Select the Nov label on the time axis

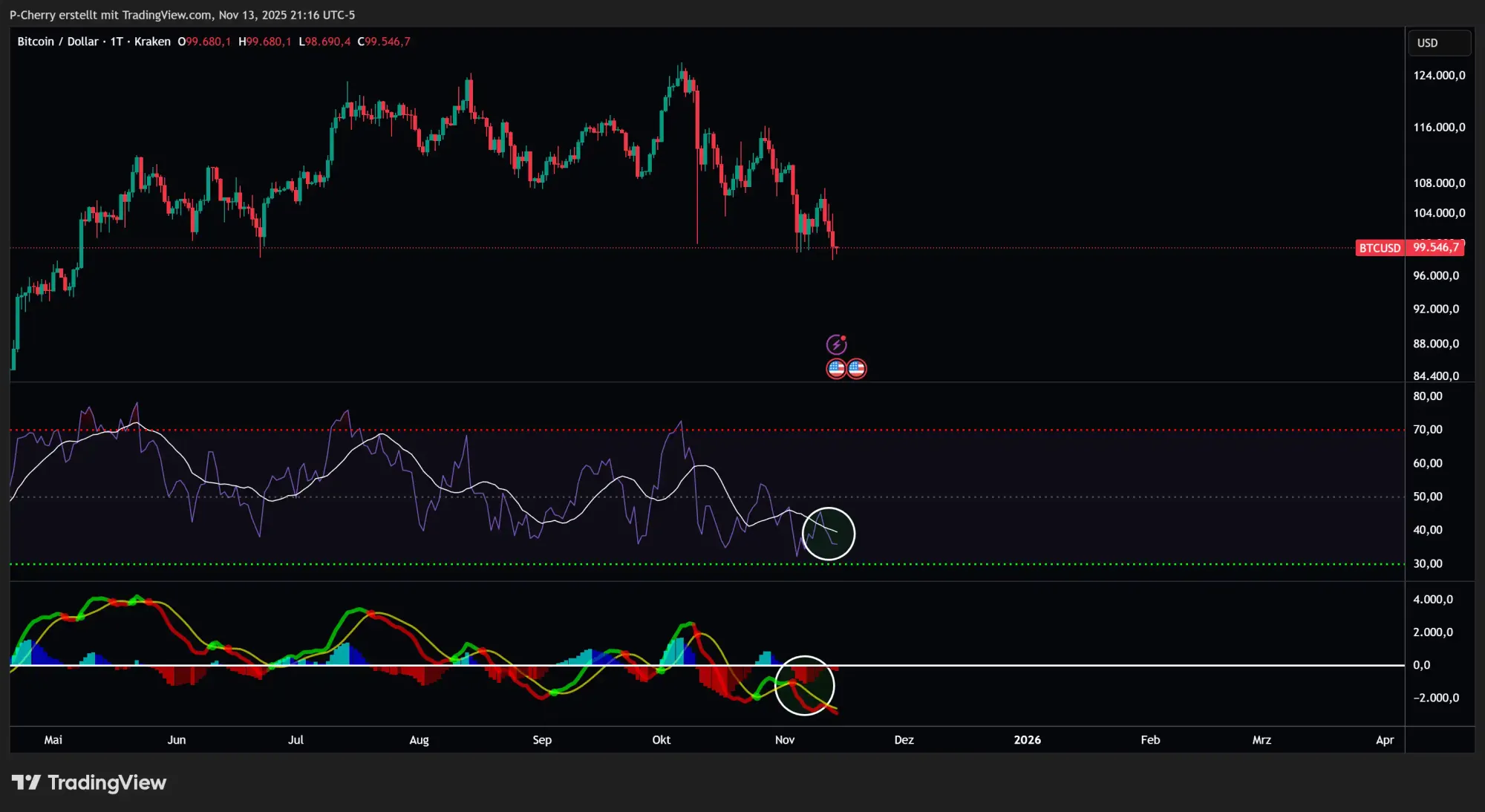(x=785, y=740)
